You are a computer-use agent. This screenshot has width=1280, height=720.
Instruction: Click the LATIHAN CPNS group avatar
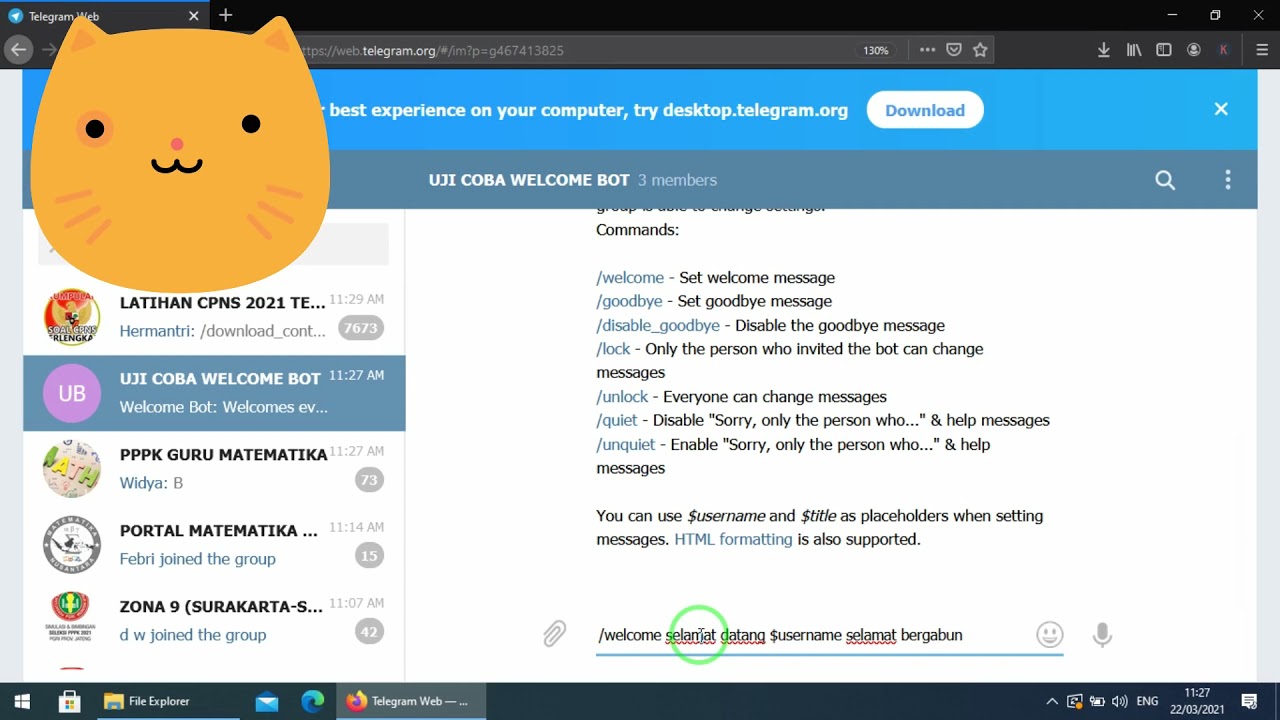pyautogui.click(x=72, y=316)
